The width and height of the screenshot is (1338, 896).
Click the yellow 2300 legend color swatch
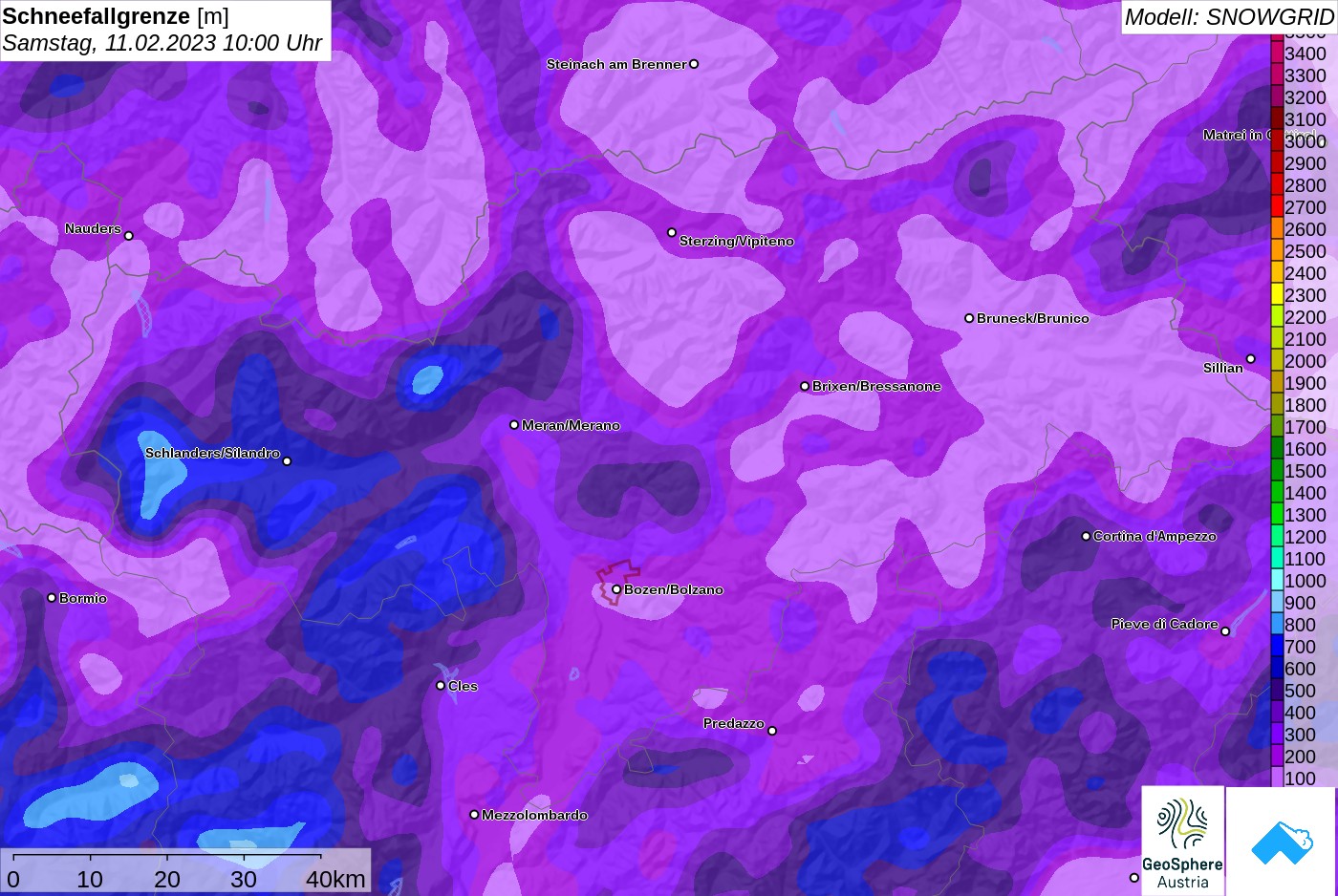1277,295
